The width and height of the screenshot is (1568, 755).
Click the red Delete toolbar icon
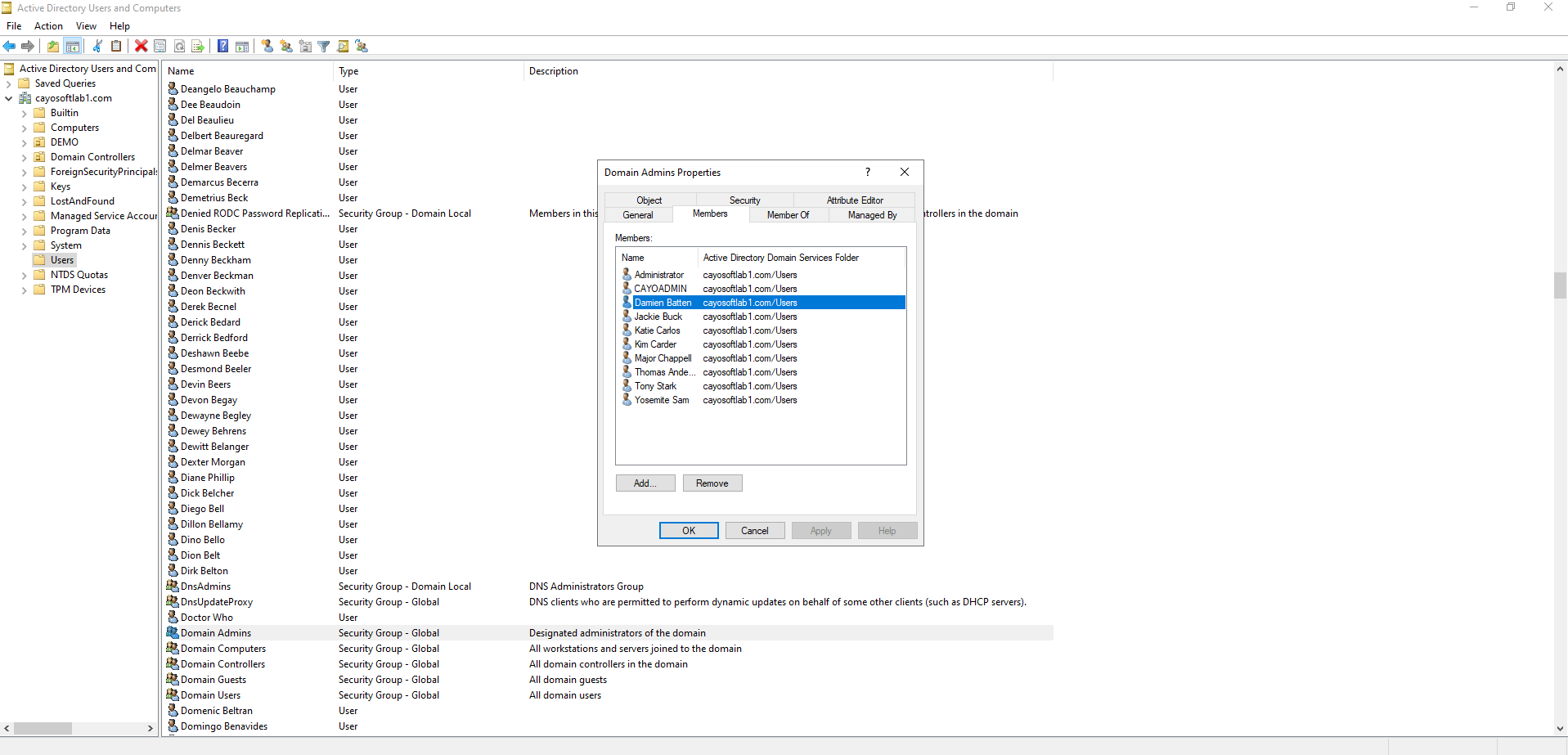pos(141,47)
